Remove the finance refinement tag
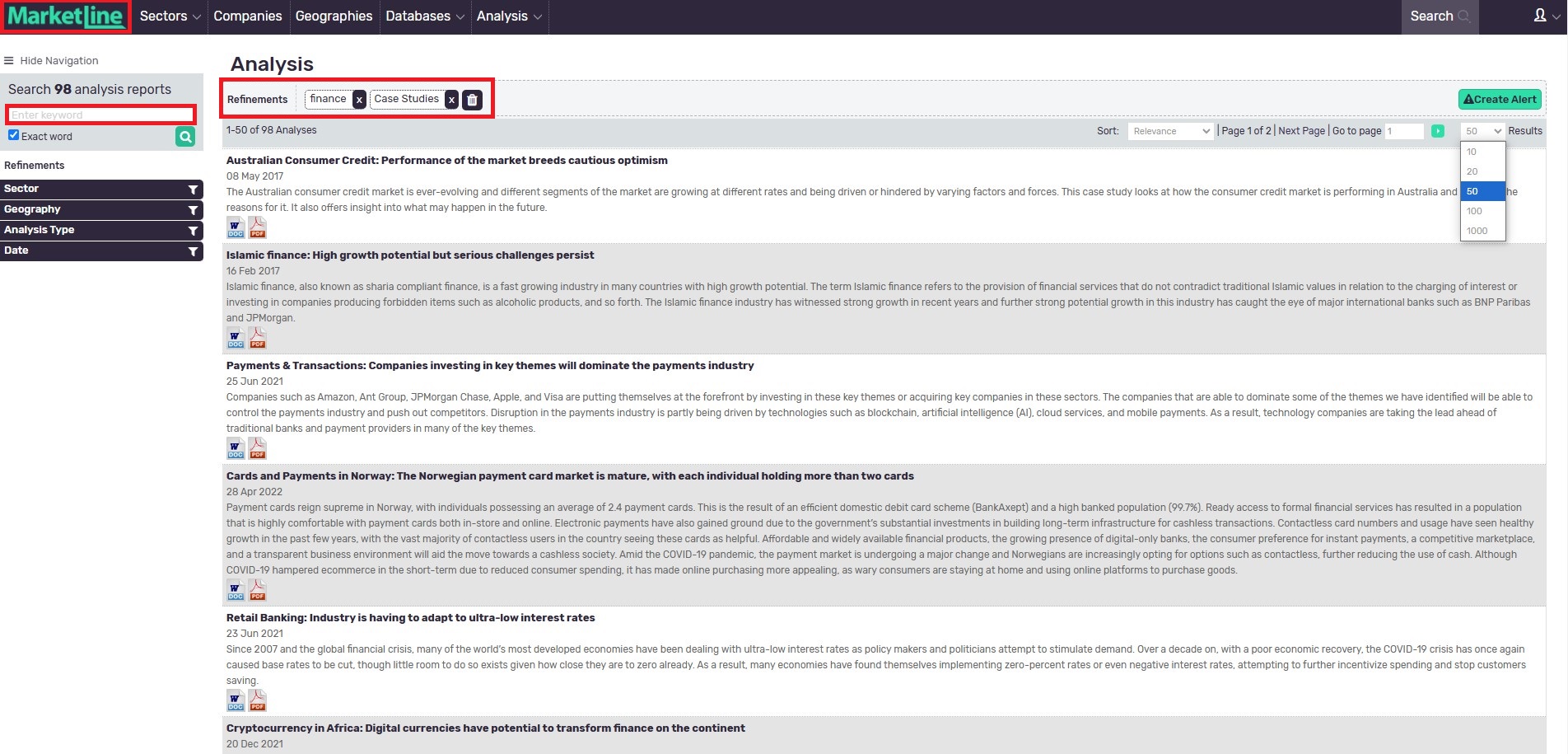 pyautogui.click(x=359, y=100)
